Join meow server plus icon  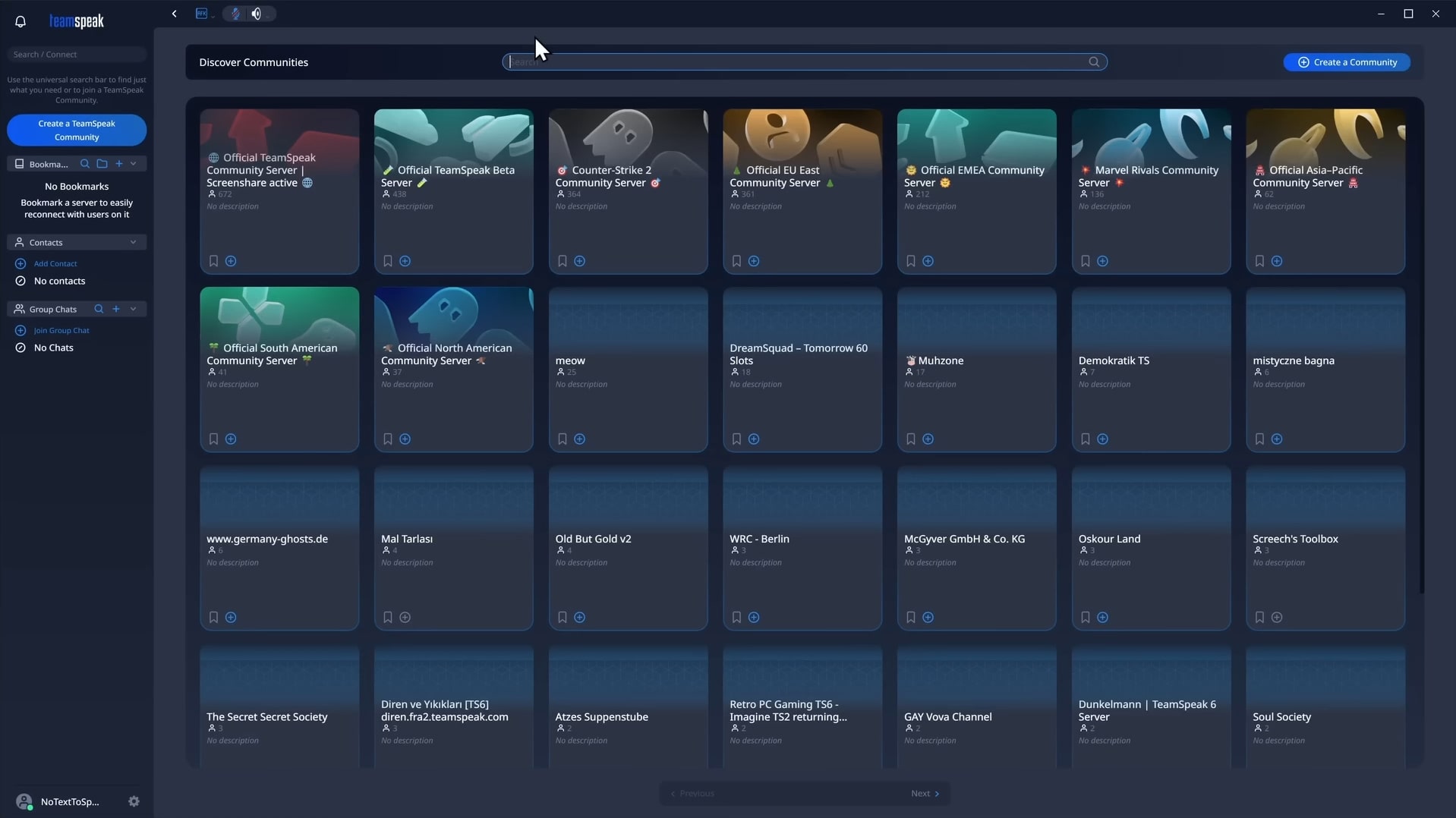coord(580,439)
